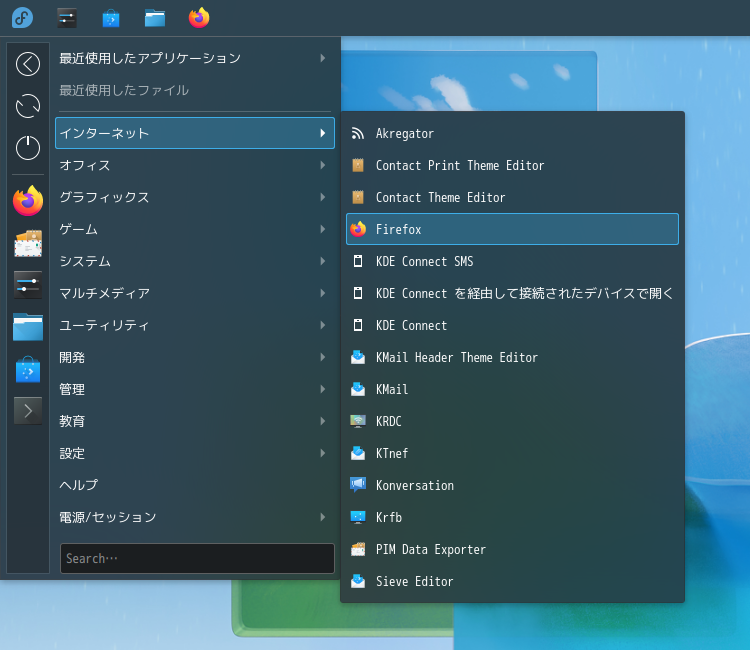Screen dimensions: 750x650
Task: Expand the 開発 category arrow
Action: click(323, 357)
